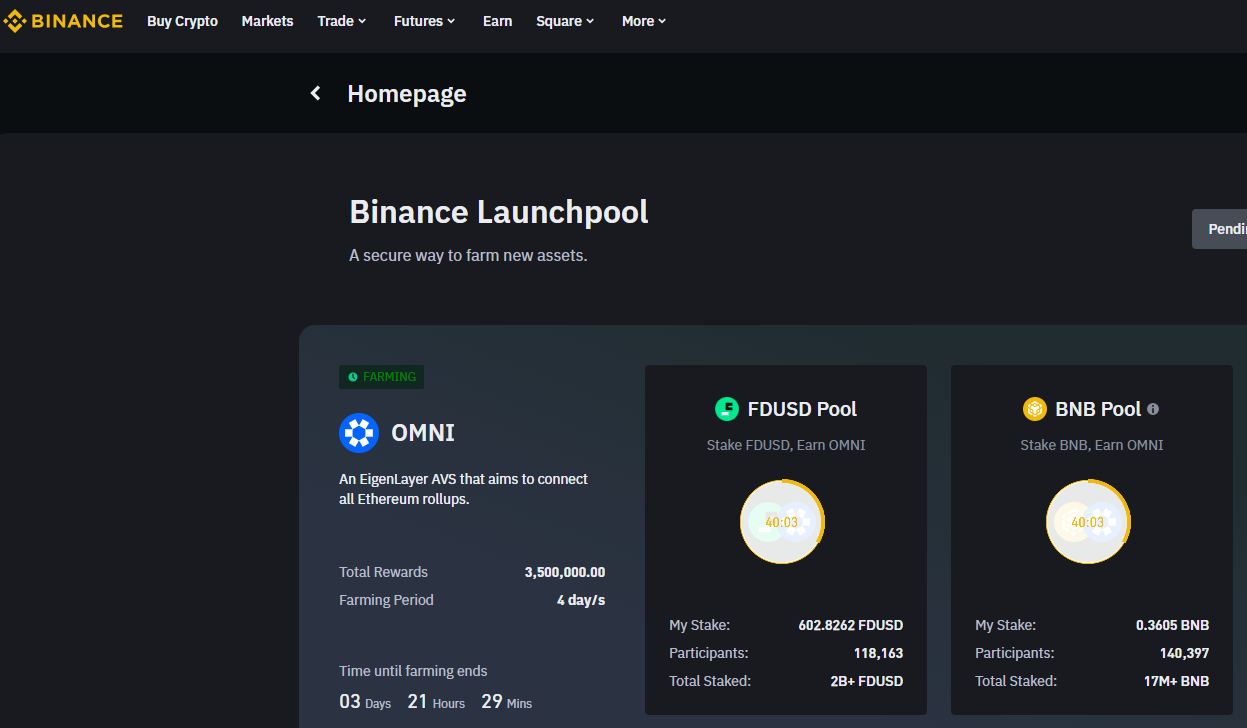The height and width of the screenshot is (728, 1247).
Task: Expand the Futures dropdown menu
Action: pos(424,21)
